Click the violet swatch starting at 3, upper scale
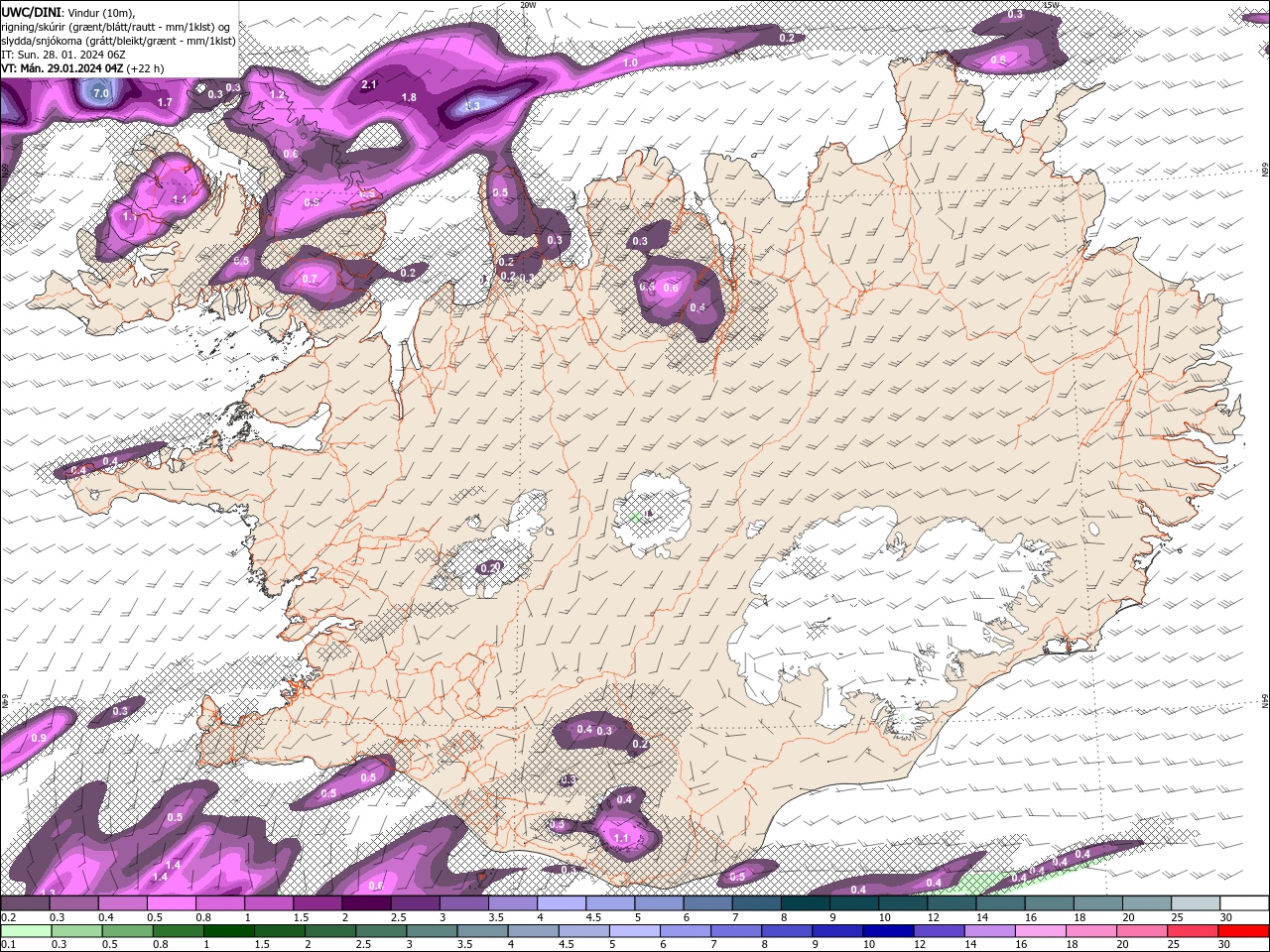 pos(463,903)
